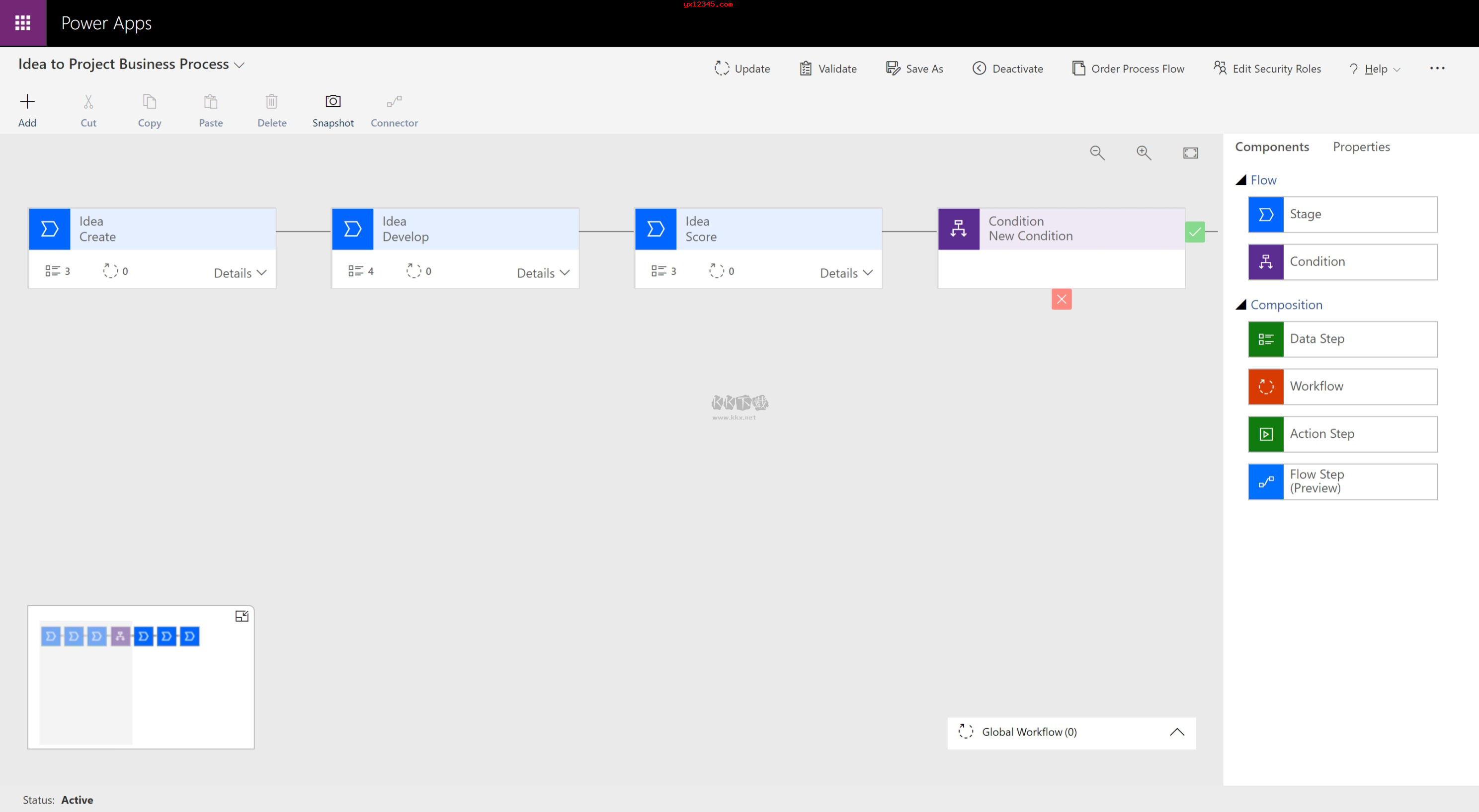
Task: Click the red X below Condition
Action: 1062,299
